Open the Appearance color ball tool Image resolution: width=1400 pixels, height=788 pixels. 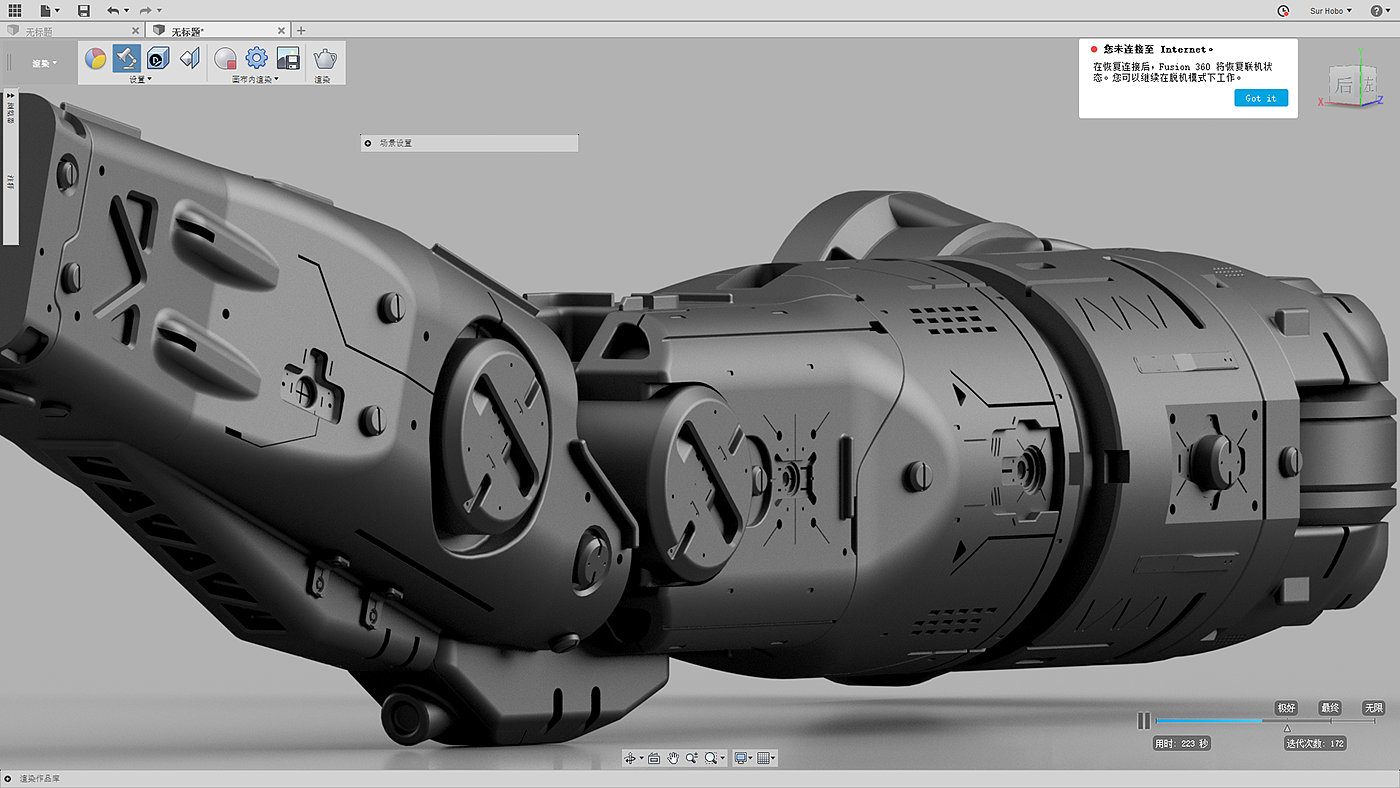(x=95, y=58)
